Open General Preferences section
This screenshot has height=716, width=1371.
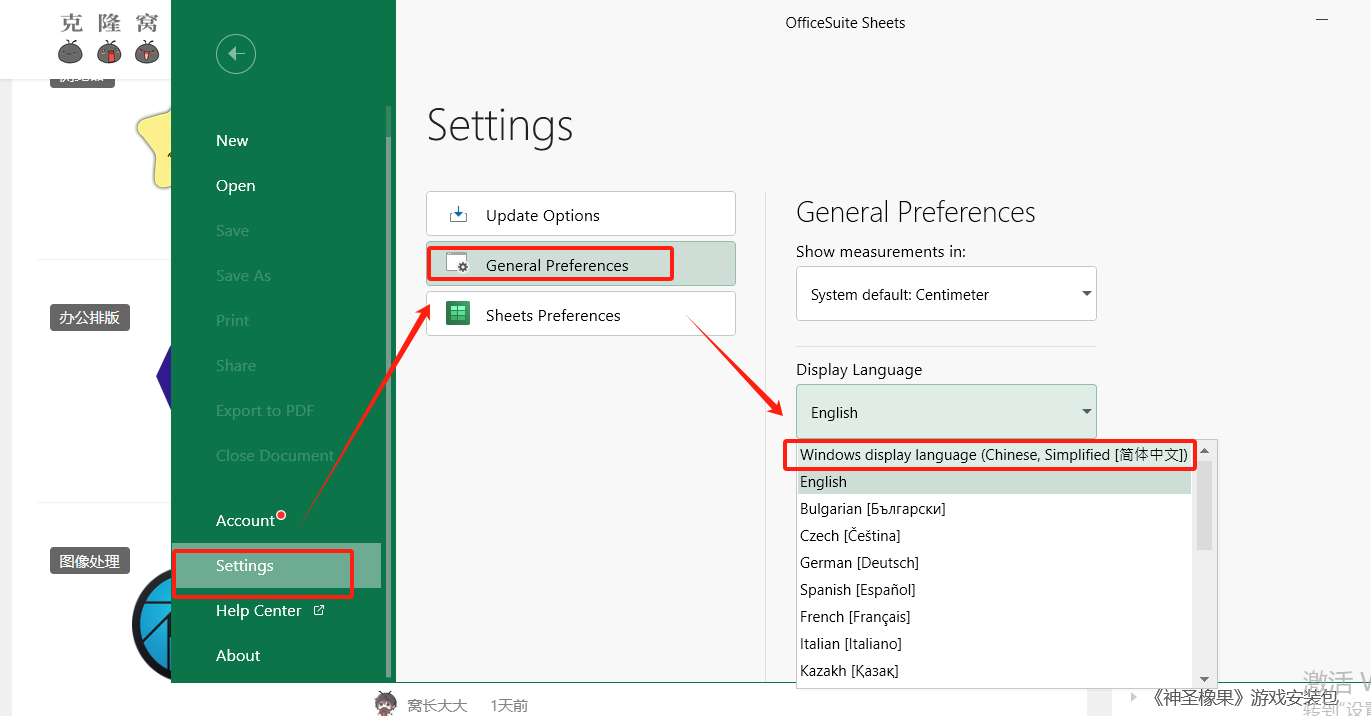point(581,264)
